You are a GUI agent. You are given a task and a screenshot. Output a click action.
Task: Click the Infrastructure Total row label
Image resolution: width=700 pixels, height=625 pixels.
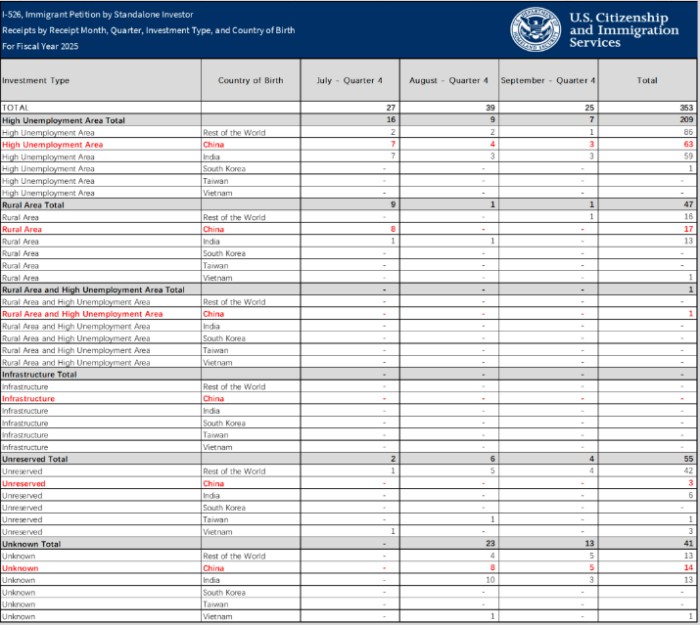[39, 374]
